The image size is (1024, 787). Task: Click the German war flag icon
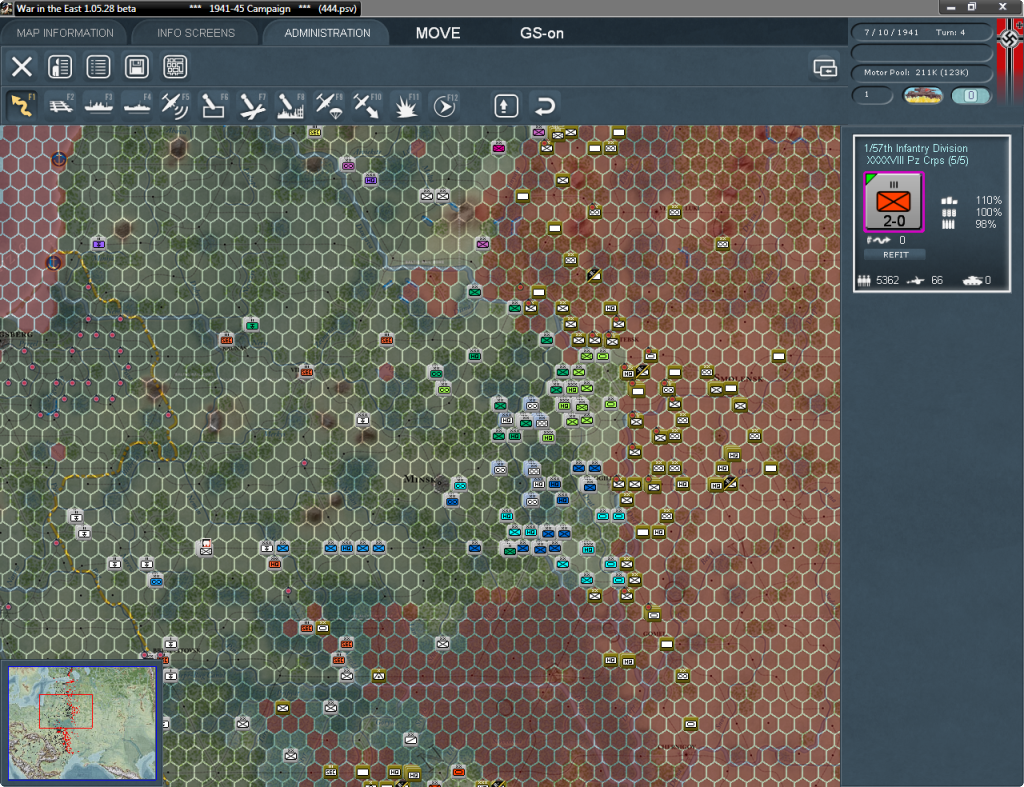1010,60
